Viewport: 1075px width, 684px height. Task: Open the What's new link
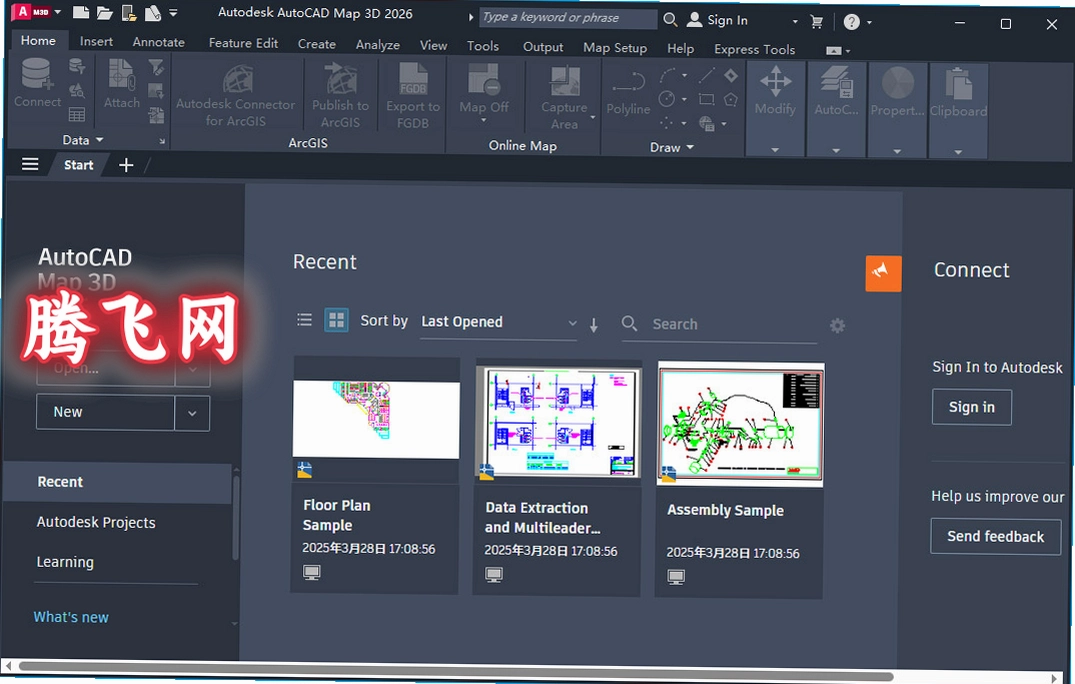point(71,617)
